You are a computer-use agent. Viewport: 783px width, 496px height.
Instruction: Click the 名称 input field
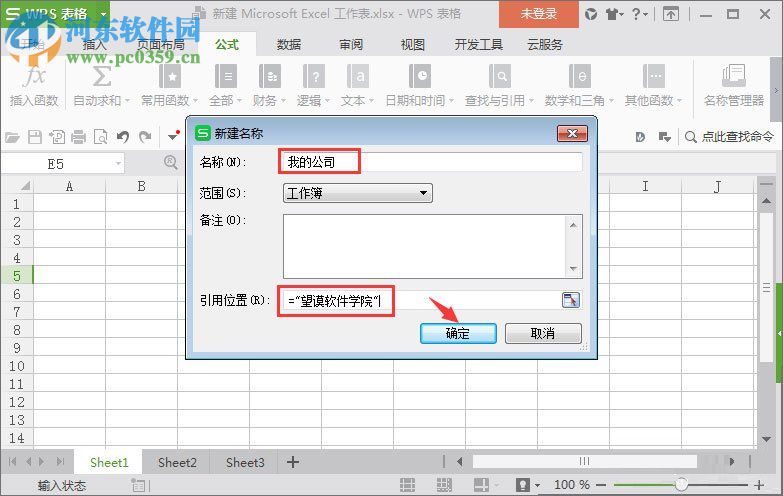431,162
